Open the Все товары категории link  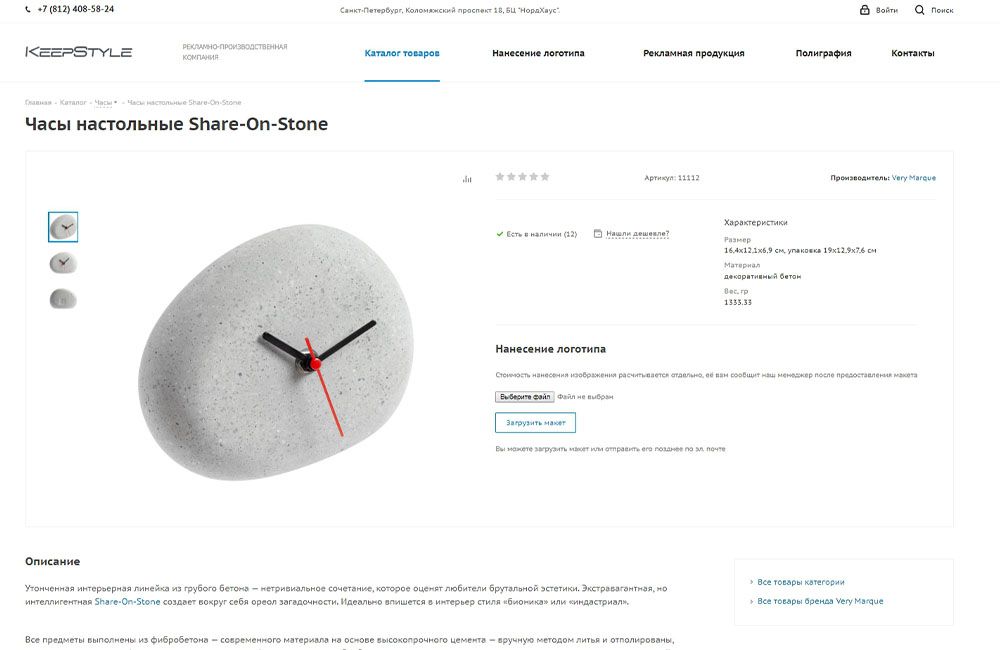(800, 582)
